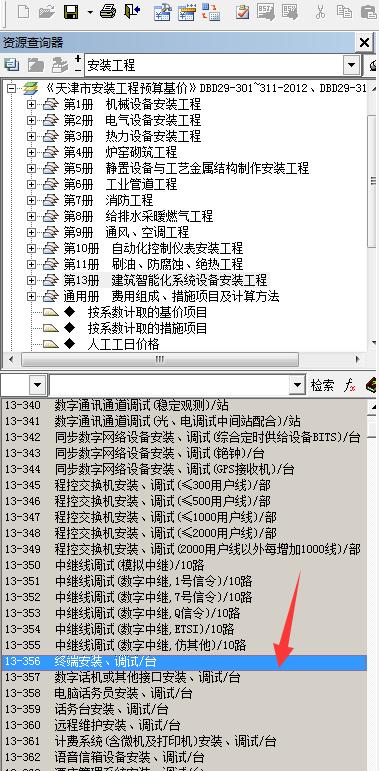Expand 第2册 电气设备安装工程
Viewport: 379px width, 771px height.
coord(31,120)
